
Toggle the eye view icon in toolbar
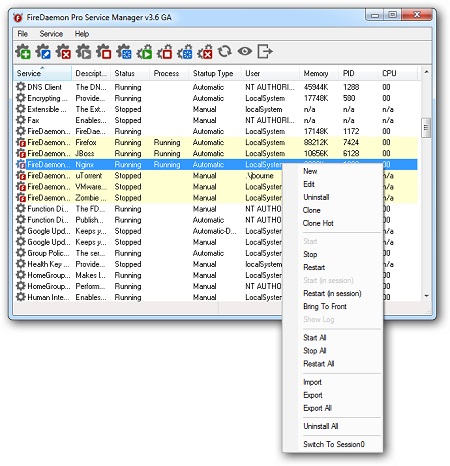[245, 51]
